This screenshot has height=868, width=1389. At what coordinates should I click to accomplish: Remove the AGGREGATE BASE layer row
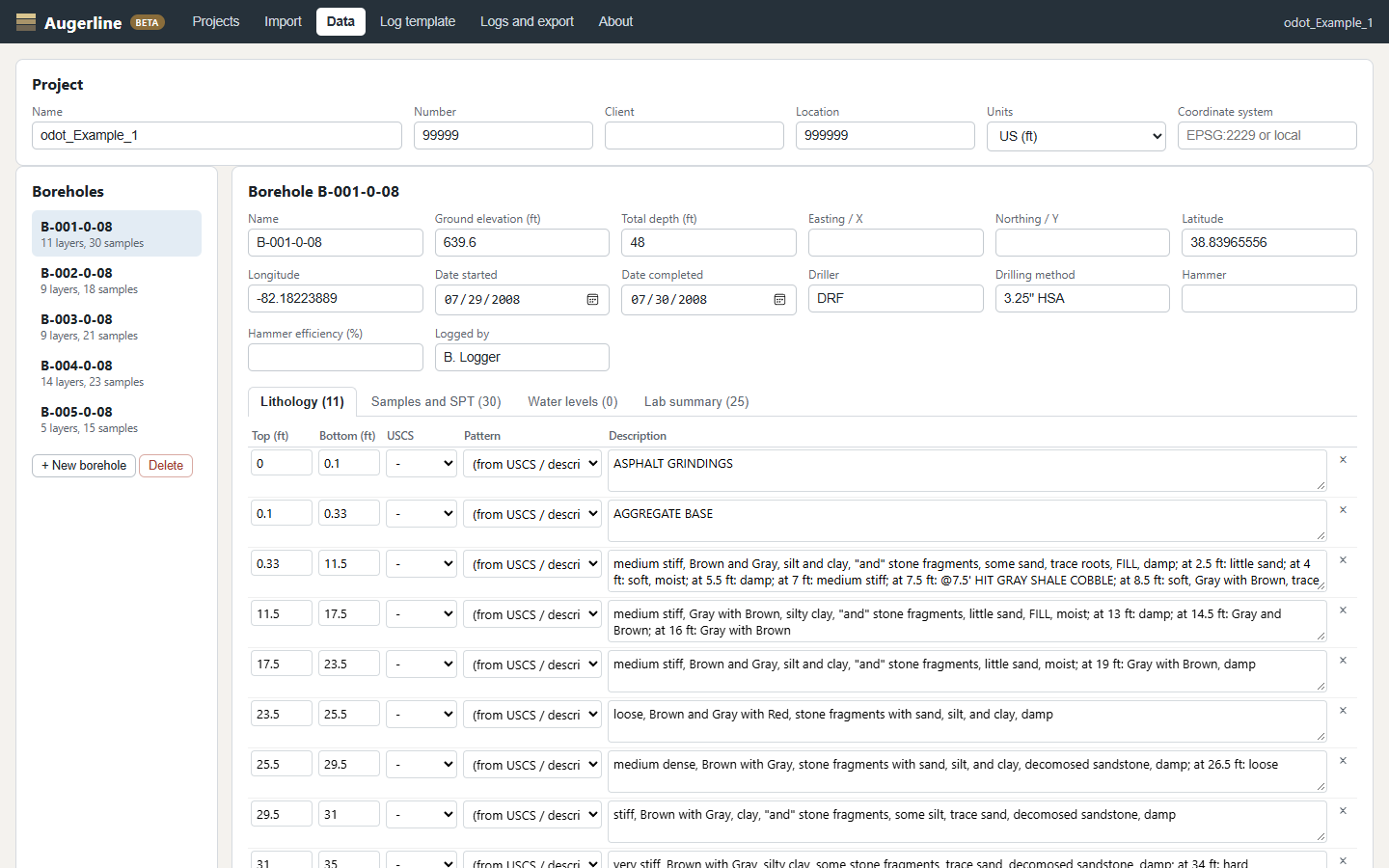pos(1343,510)
